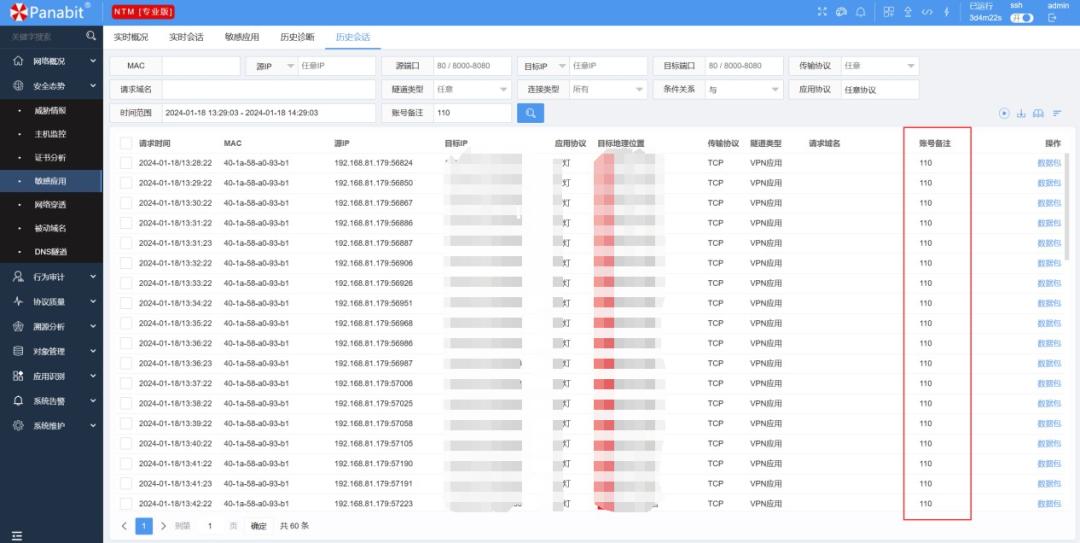Toggle the select-all checkbox in table header
The width and height of the screenshot is (1080, 543).
click(125, 143)
